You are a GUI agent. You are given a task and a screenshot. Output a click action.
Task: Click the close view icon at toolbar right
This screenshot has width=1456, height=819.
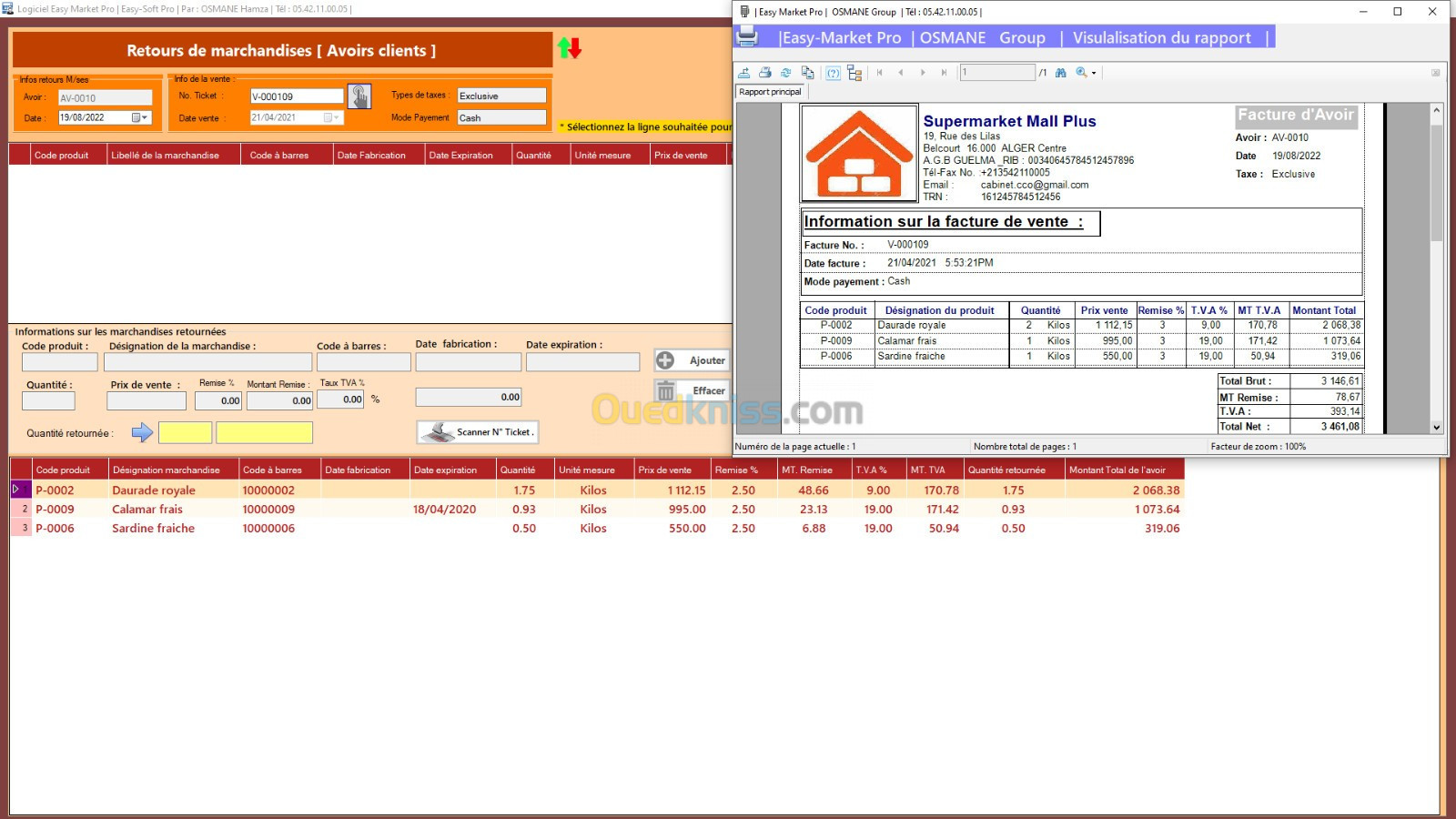(x=1436, y=73)
